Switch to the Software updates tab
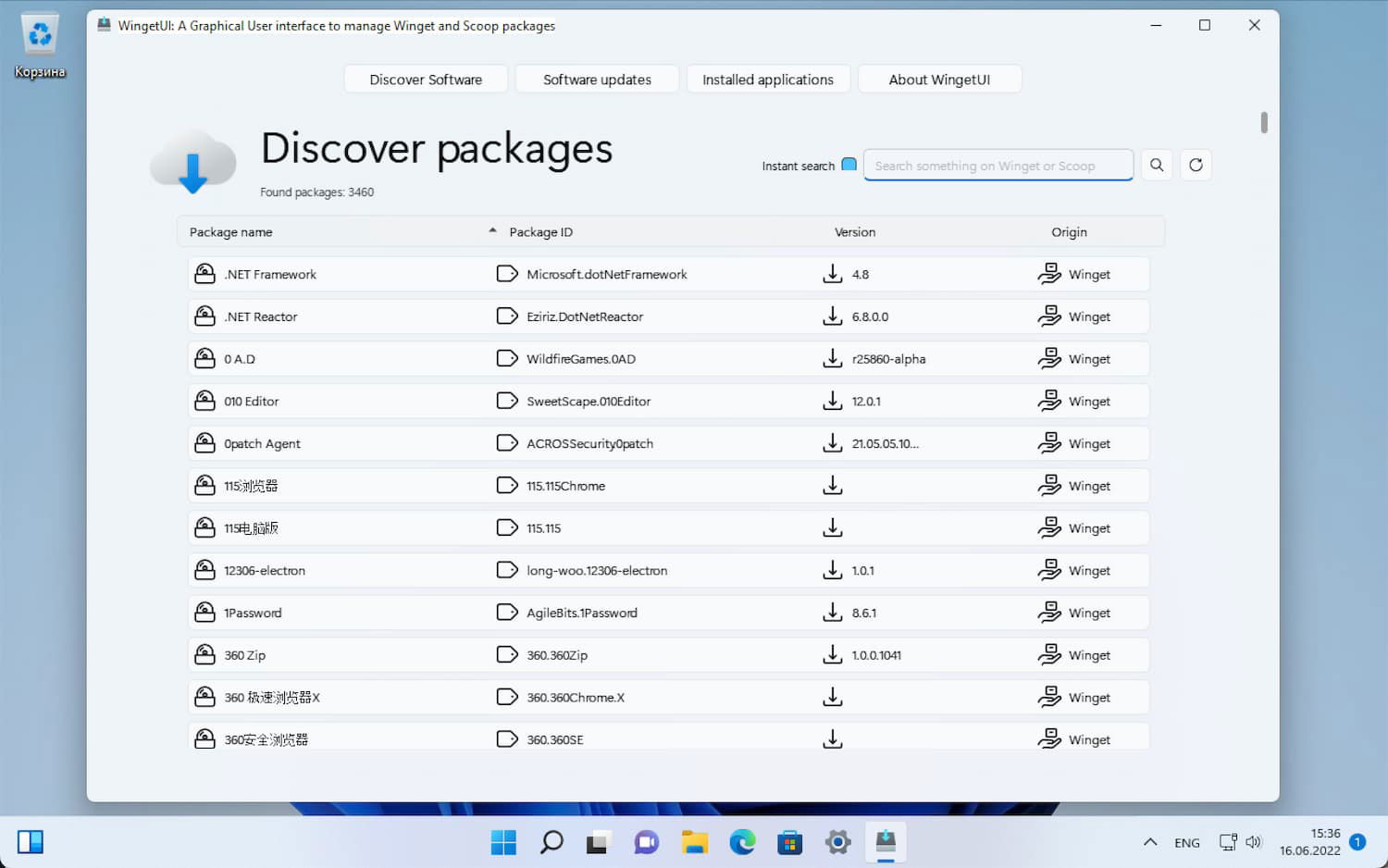 click(597, 80)
